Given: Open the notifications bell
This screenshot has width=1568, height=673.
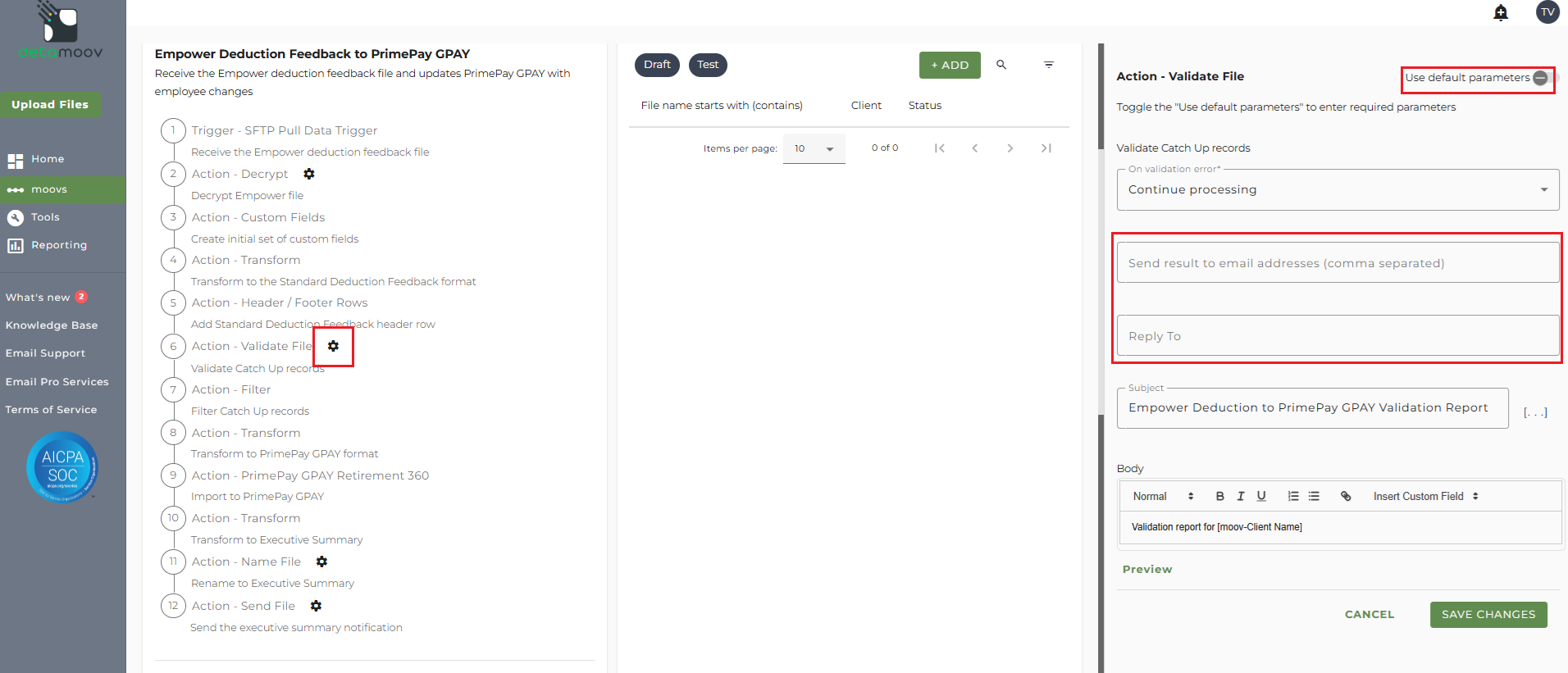Looking at the screenshot, I should 1501,12.
